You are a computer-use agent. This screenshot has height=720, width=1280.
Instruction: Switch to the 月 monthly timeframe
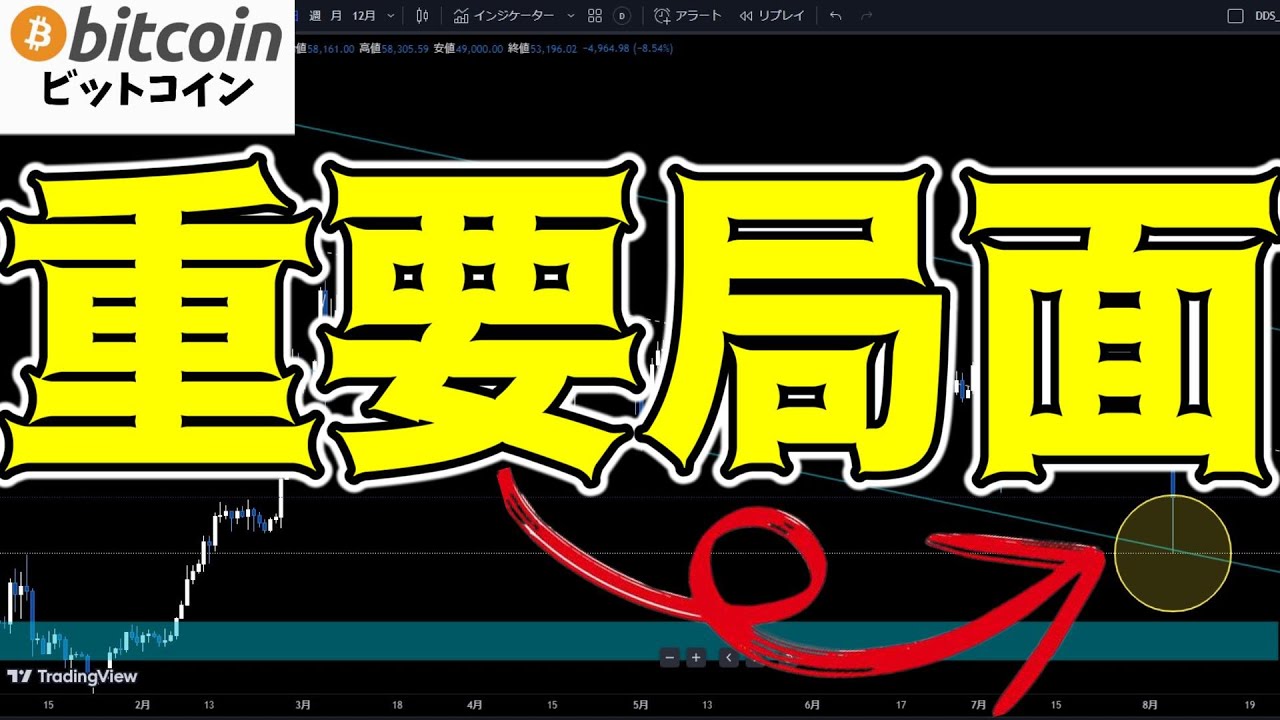click(x=337, y=16)
